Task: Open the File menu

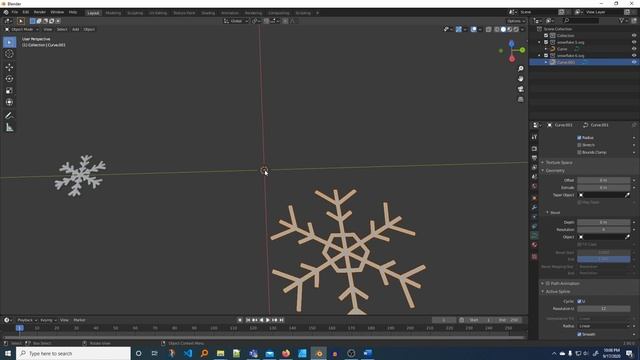Action: click(15, 12)
